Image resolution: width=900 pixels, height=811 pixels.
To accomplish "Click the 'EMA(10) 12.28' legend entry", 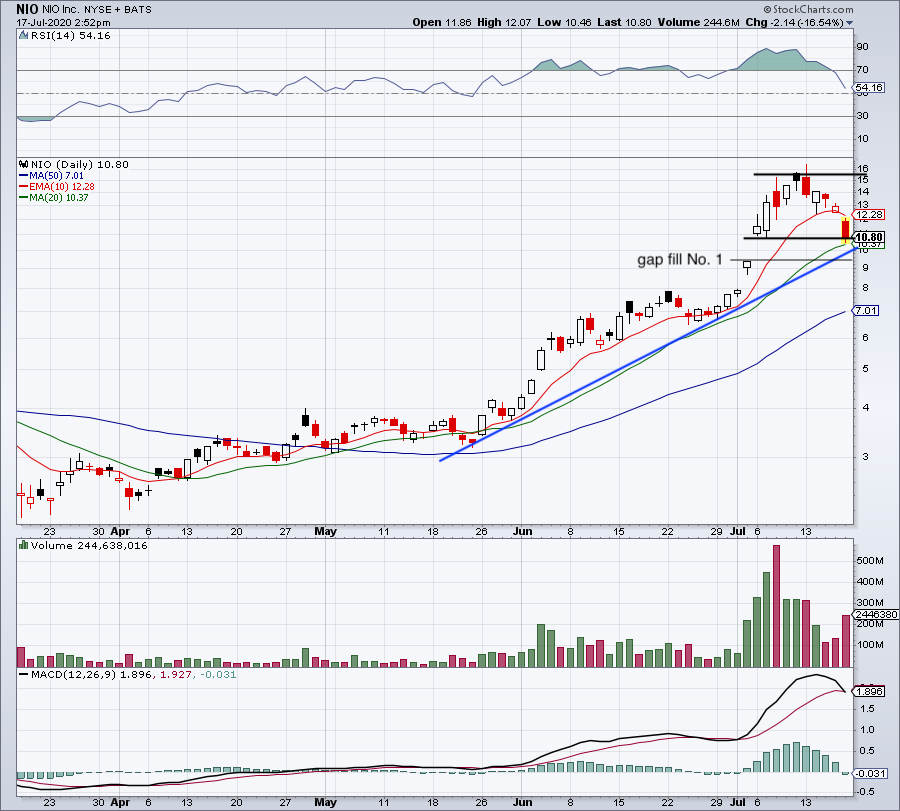I will tap(62, 187).
